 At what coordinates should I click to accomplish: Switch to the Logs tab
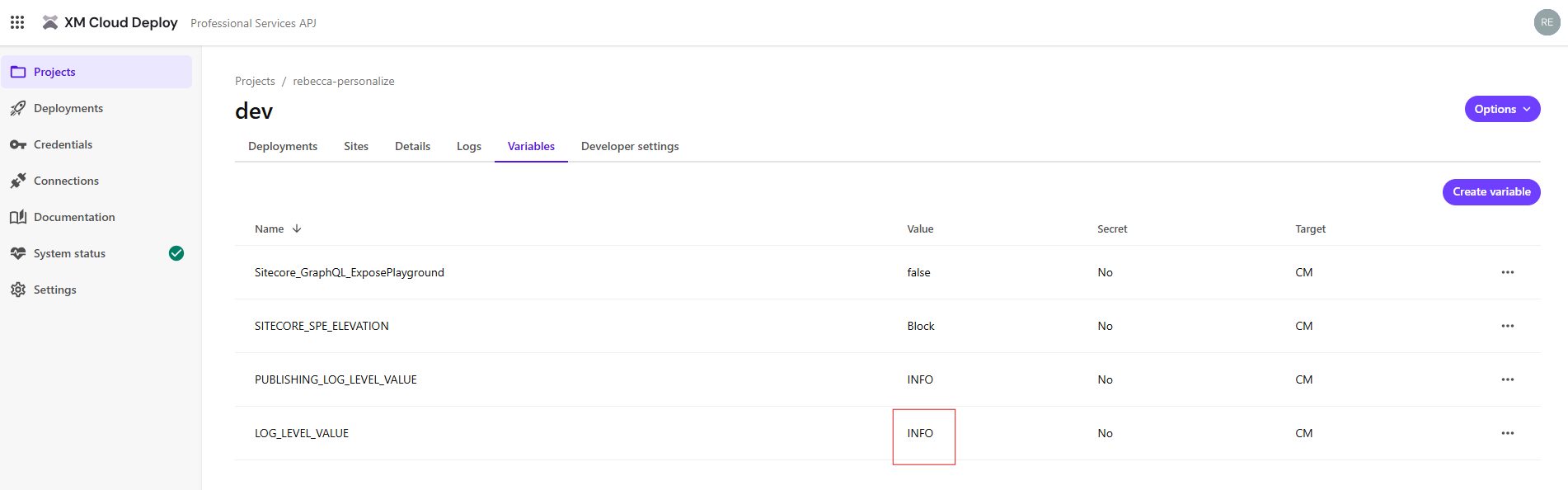tap(468, 146)
